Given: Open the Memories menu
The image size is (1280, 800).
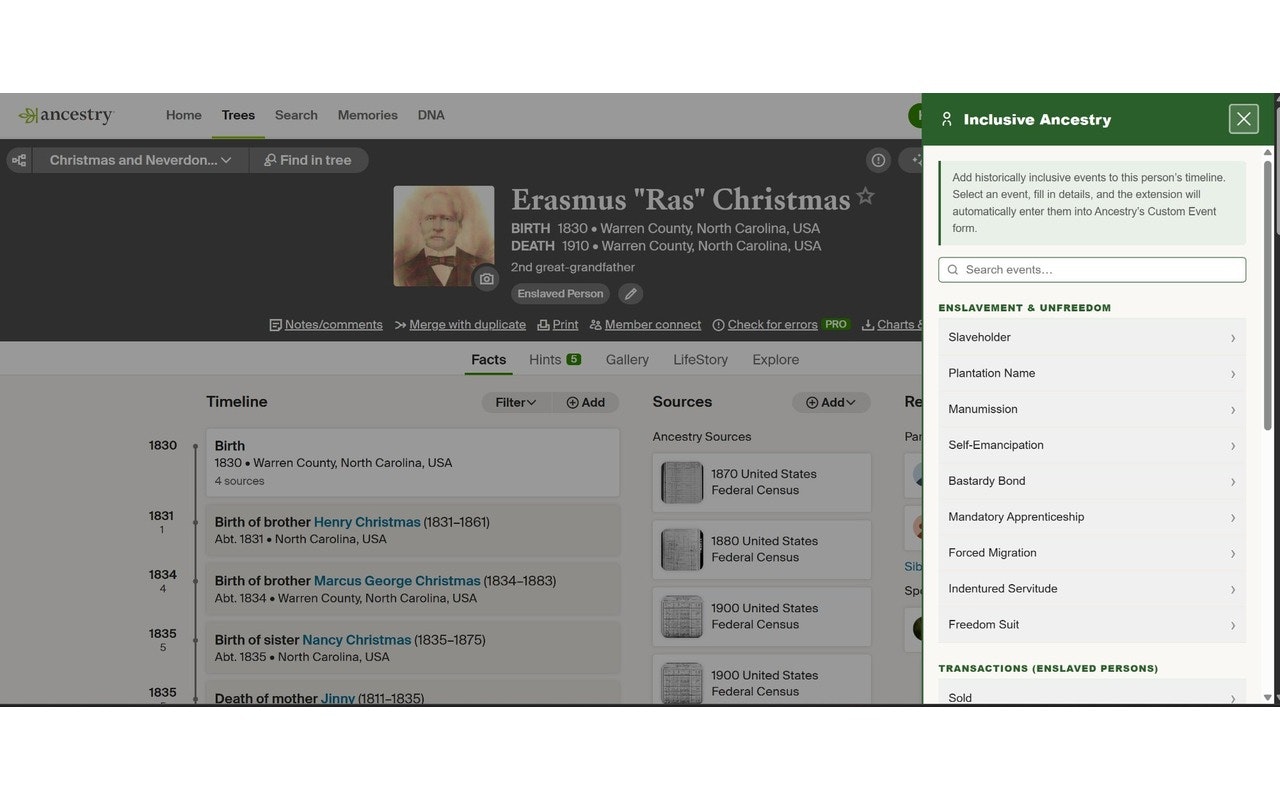Looking at the screenshot, I should pyautogui.click(x=368, y=115).
